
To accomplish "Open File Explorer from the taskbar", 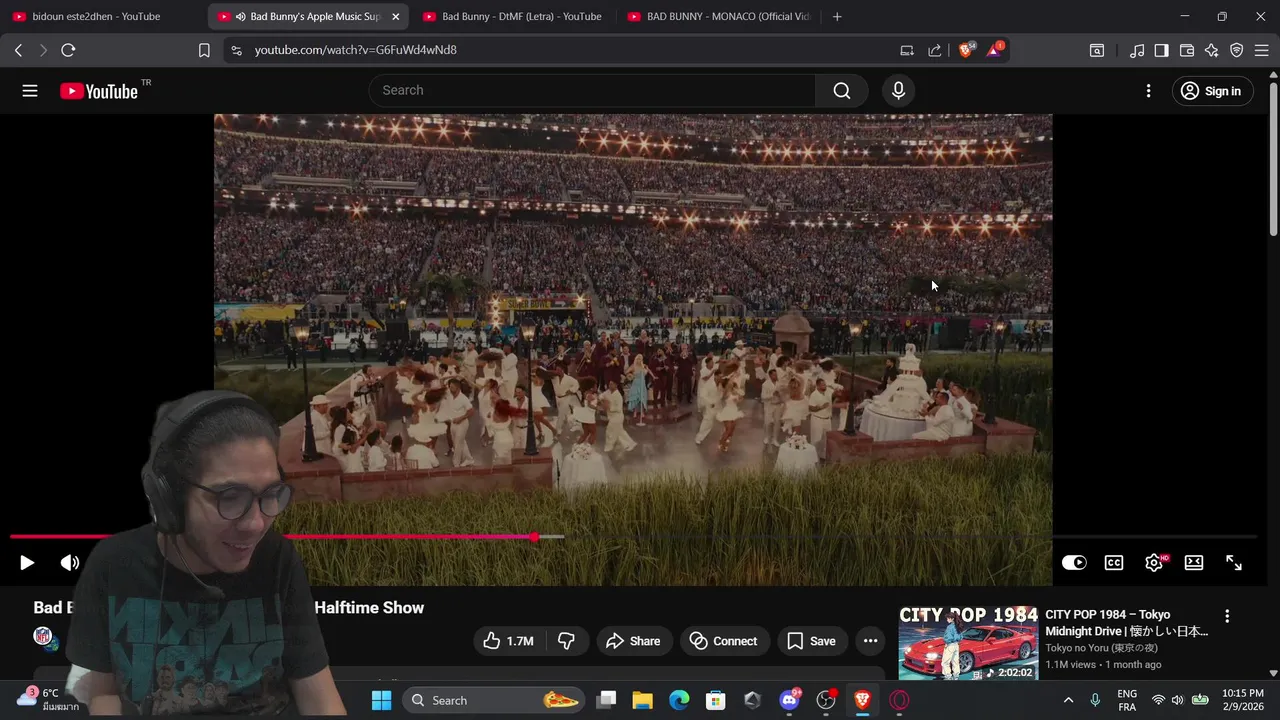I will pyautogui.click(x=642, y=700).
